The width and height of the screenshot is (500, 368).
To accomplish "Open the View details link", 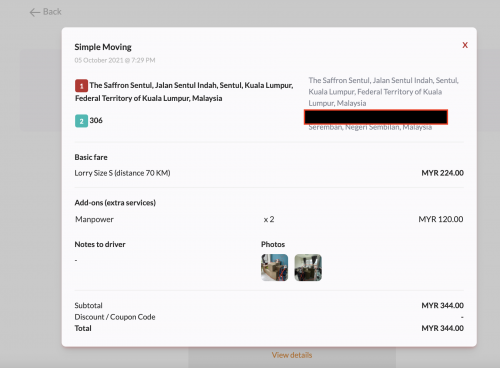I will (292, 355).
